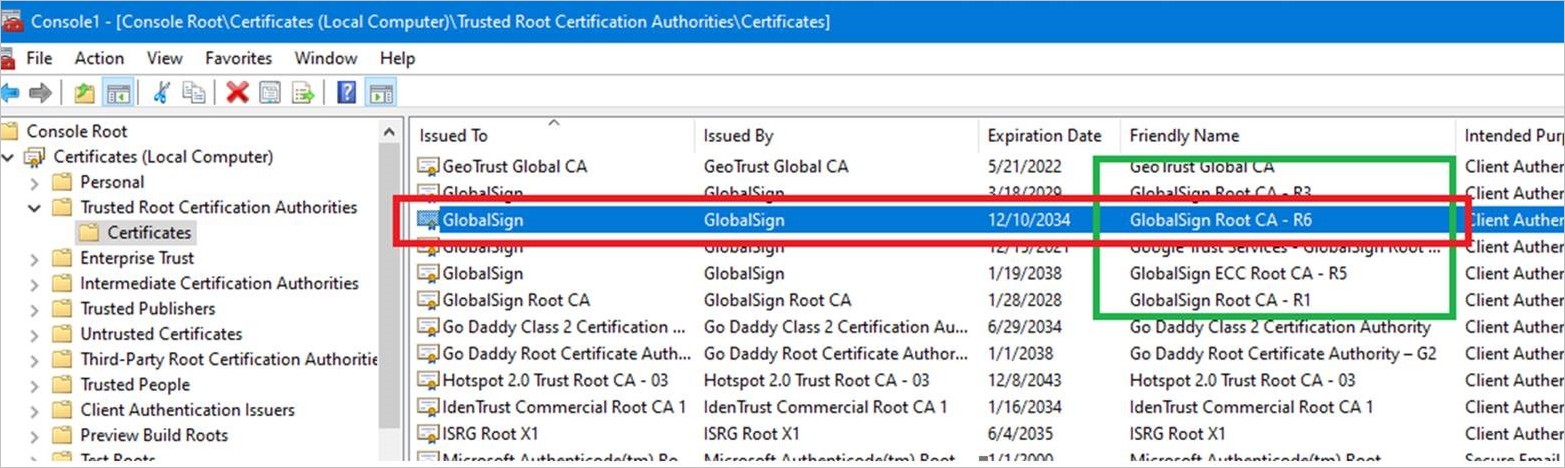Screen dimensions: 1565x468
Task: Expand Third-Party Root Certification Authorities arrow
Action: coord(36,360)
